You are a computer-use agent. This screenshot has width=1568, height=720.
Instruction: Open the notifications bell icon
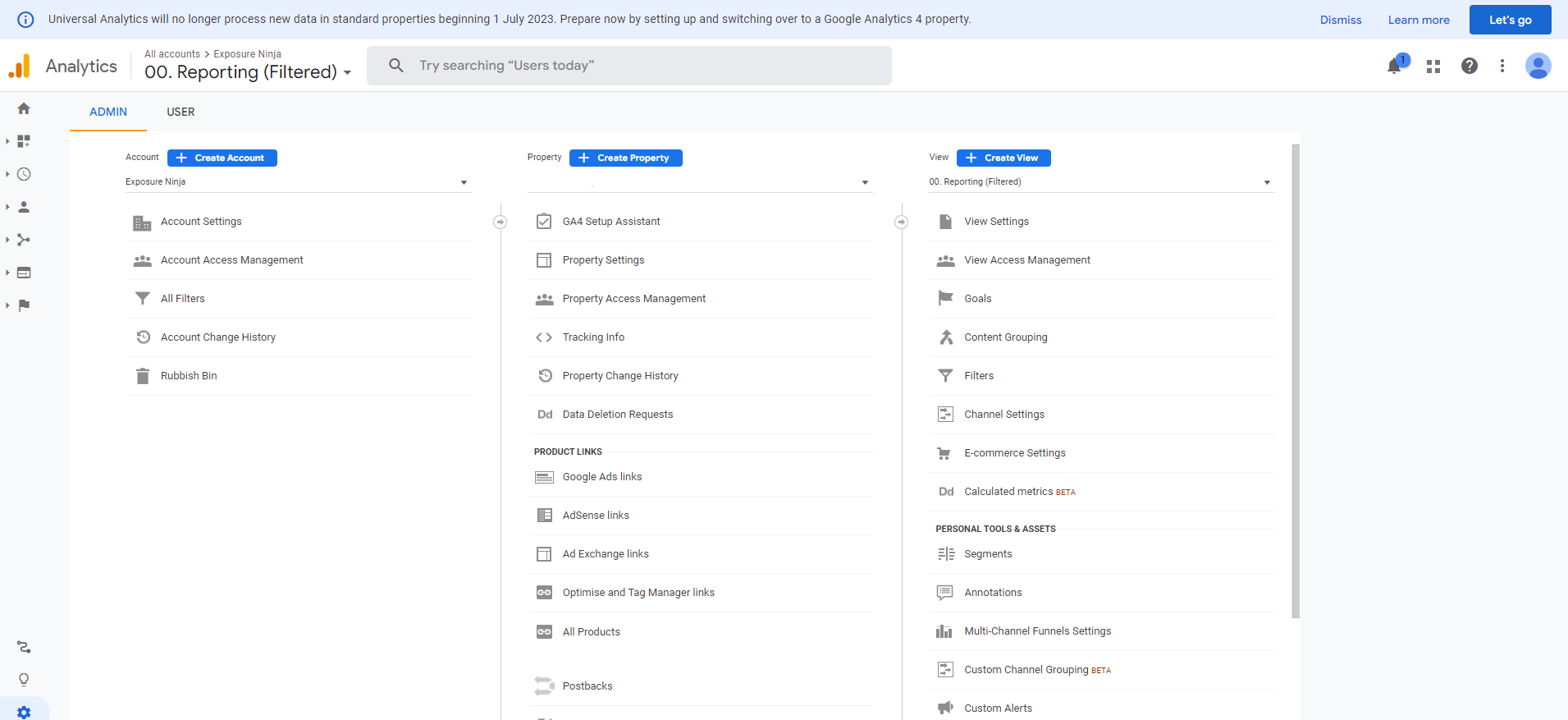pos(1394,66)
